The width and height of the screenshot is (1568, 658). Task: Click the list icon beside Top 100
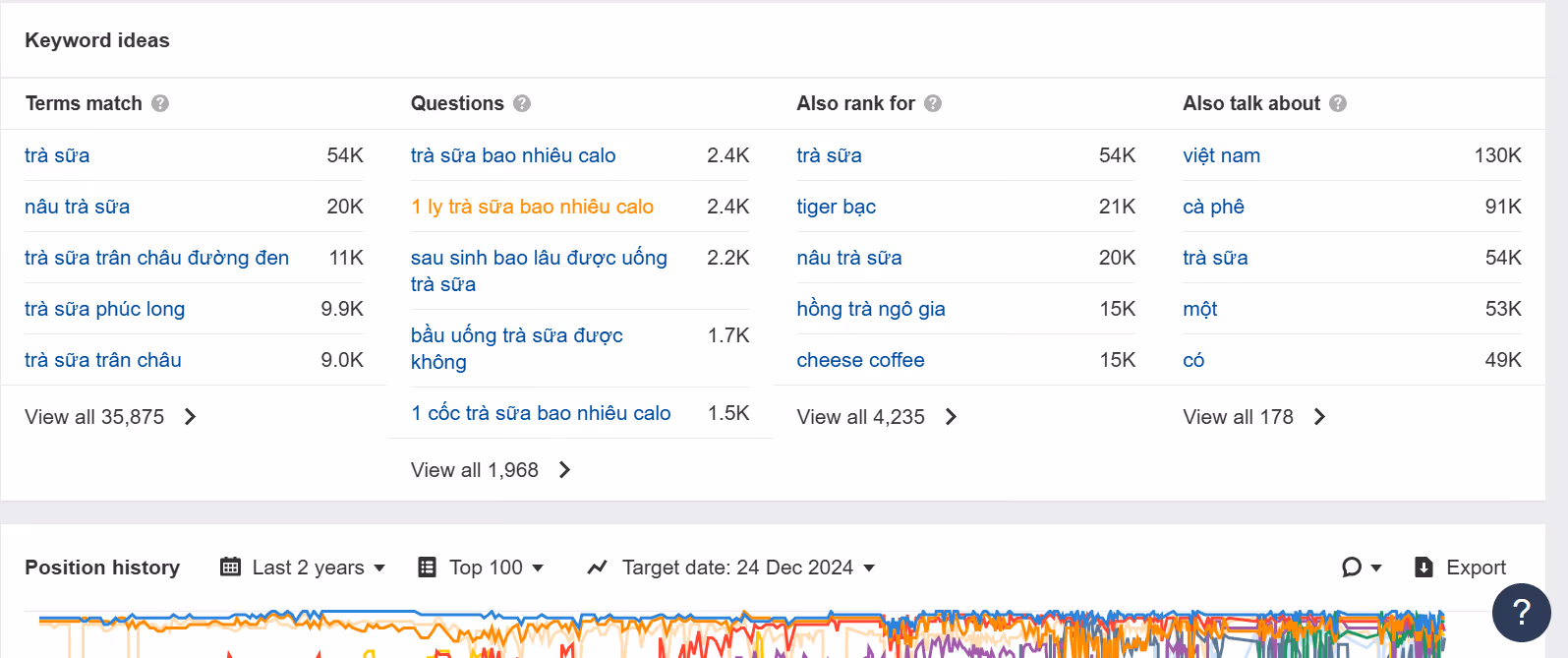tap(427, 567)
